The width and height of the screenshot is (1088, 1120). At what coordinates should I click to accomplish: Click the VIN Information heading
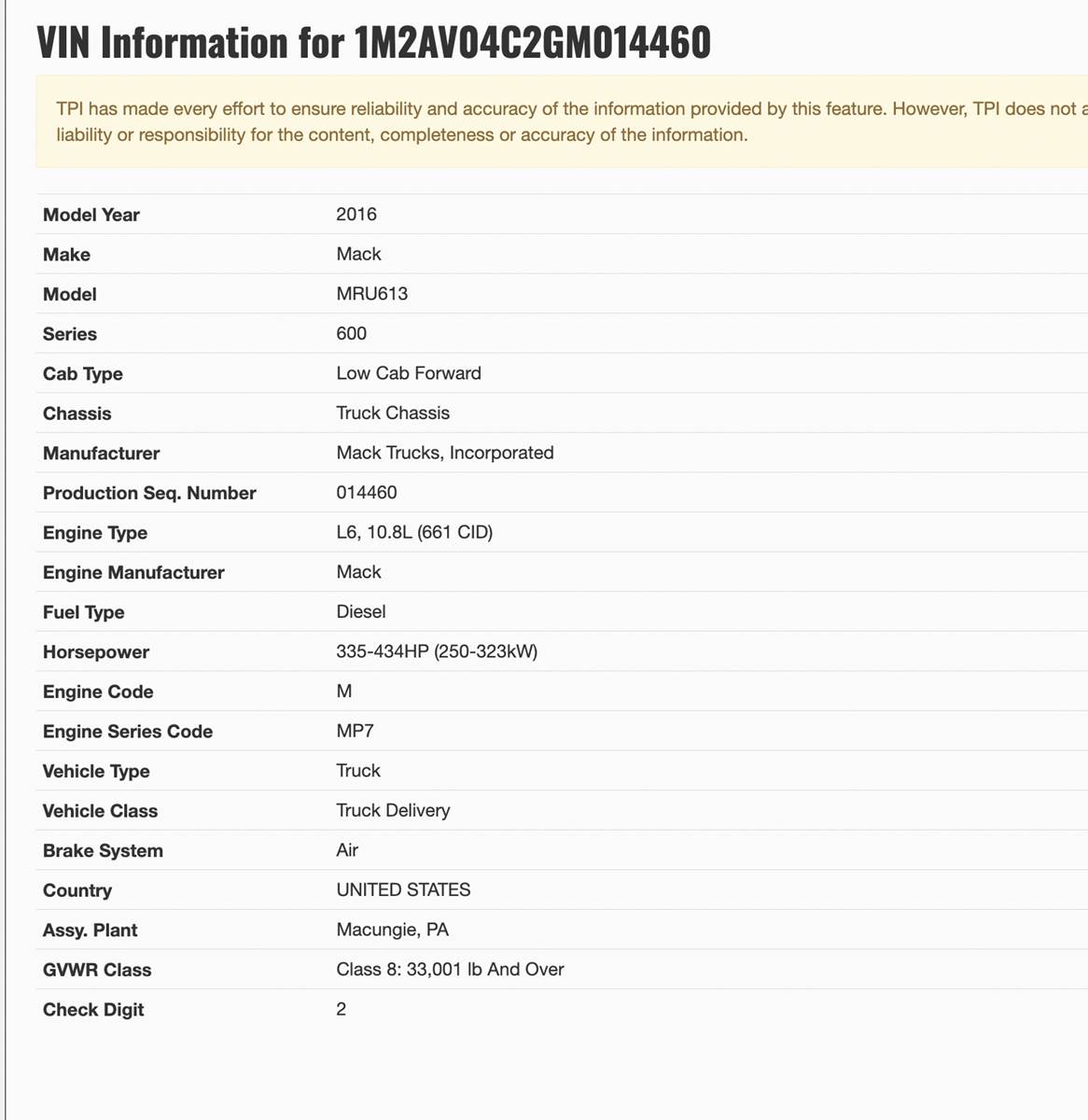[373, 43]
